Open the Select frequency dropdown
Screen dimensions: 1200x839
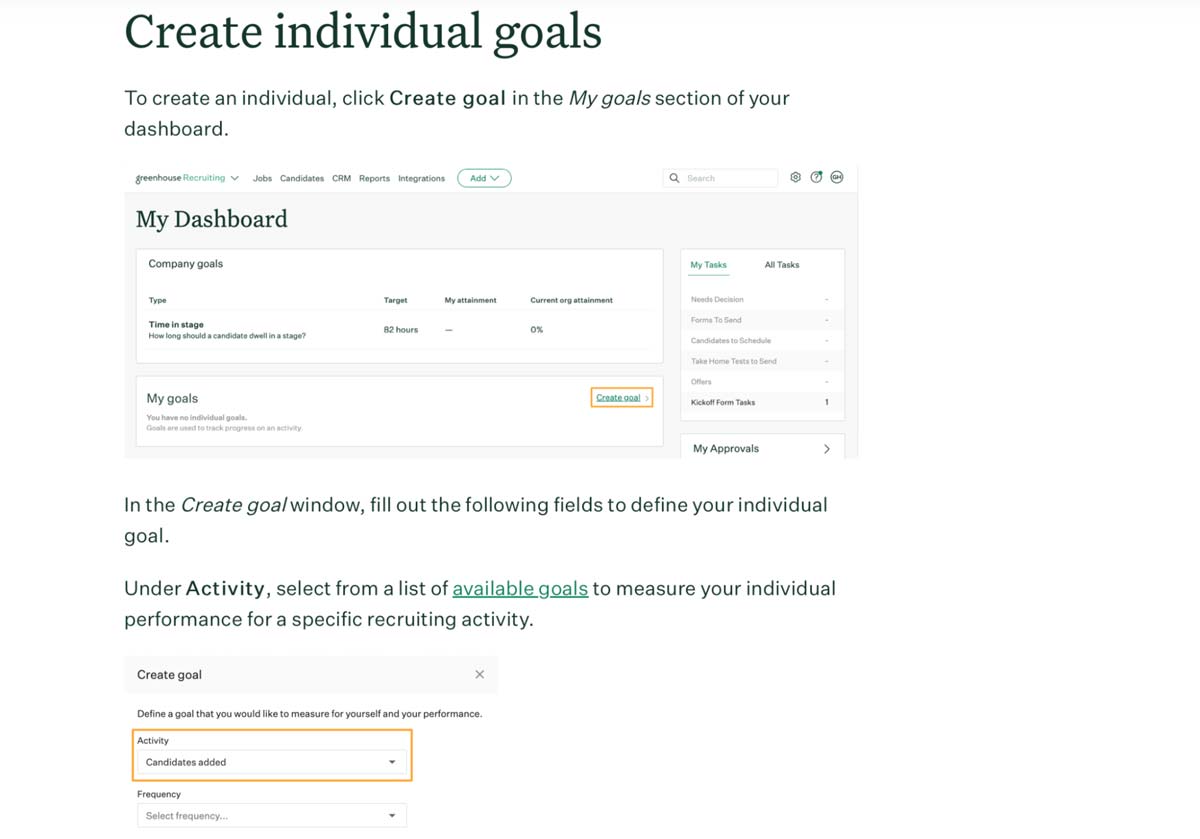(271, 814)
